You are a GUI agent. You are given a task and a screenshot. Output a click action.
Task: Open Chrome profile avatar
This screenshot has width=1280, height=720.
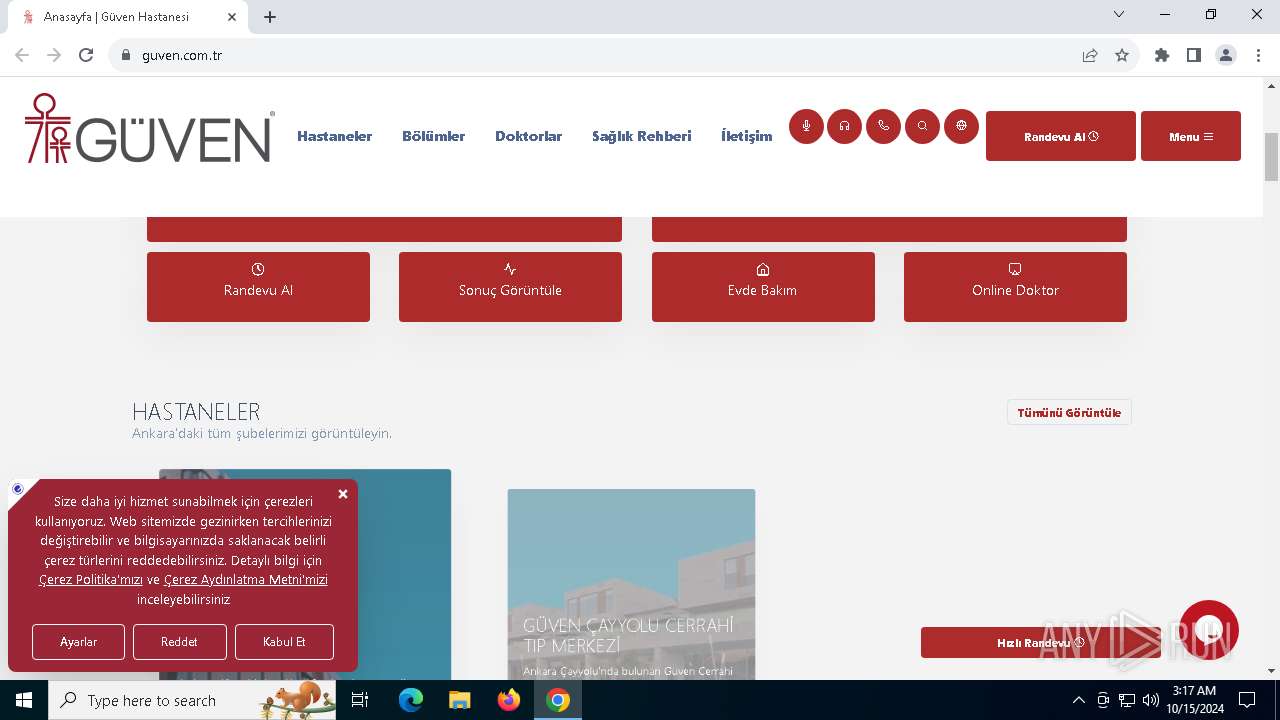(x=1226, y=55)
